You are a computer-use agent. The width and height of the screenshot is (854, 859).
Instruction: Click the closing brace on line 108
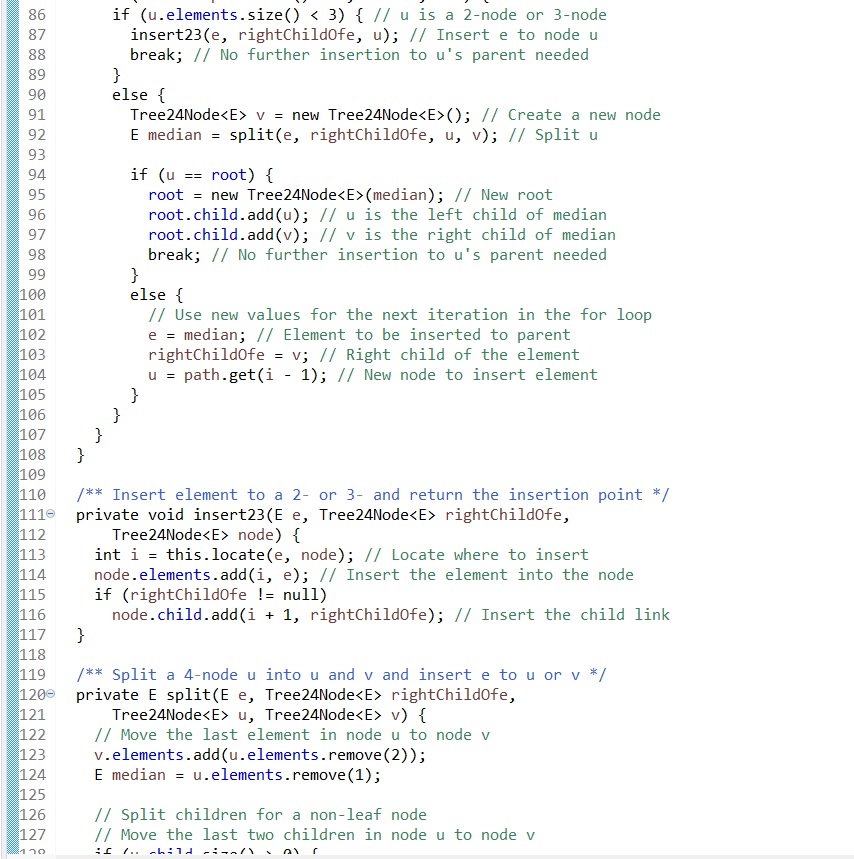point(79,454)
